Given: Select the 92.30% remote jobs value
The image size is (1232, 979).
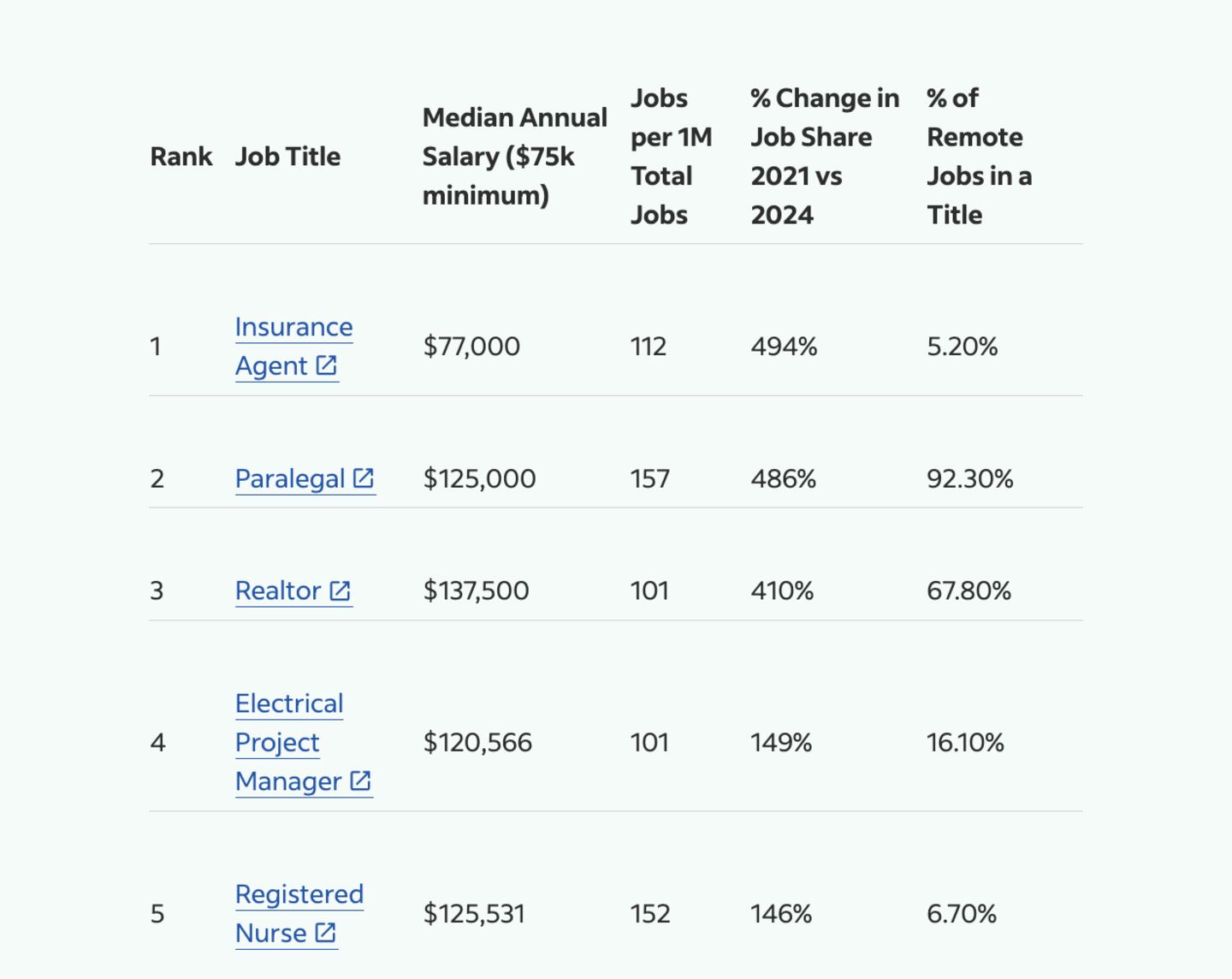Looking at the screenshot, I should pos(969,479).
